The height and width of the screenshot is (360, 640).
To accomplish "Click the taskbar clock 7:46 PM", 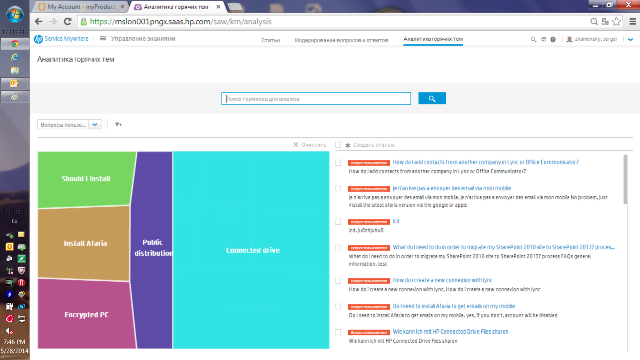I will [x=15, y=342].
